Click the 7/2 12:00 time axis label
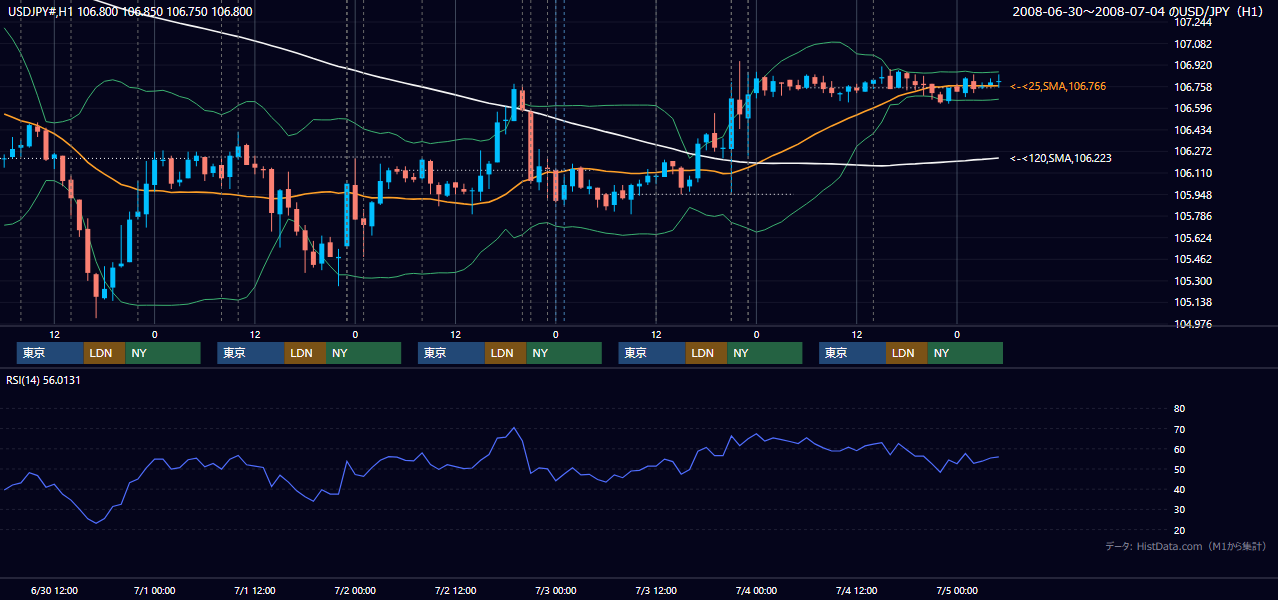This screenshot has width=1278, height=600. coord(455,590)
